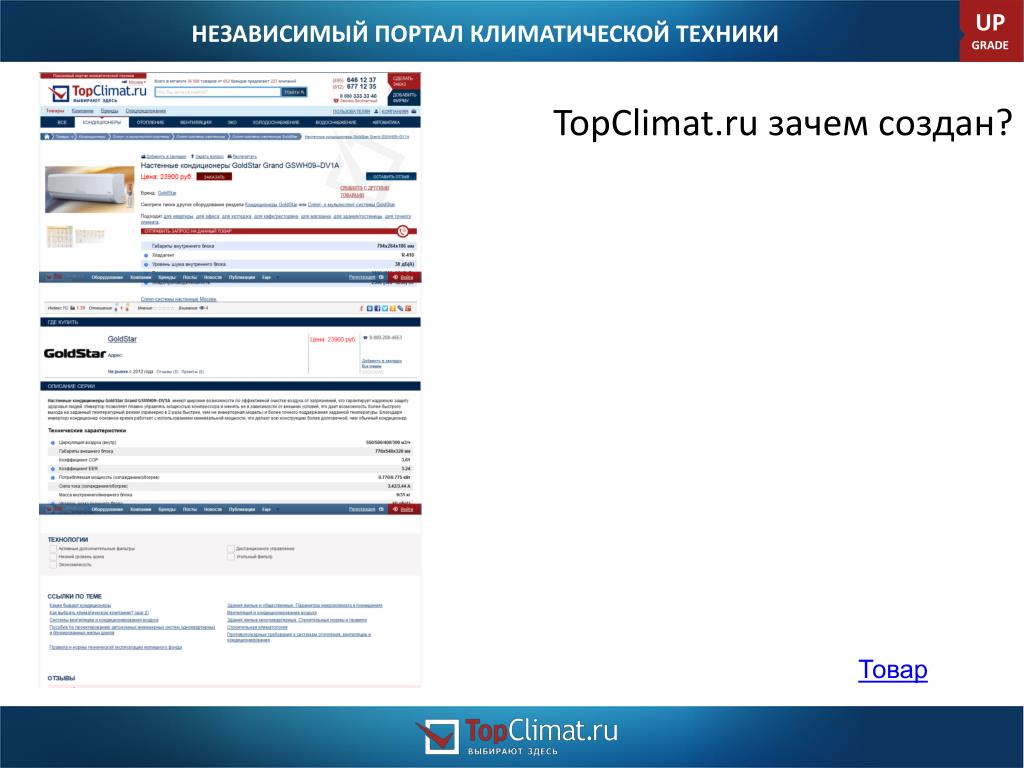Click the red СДЕЛАТЬ ЗАКАЗ button
The image size is (1024, 768).
[404, 81]
